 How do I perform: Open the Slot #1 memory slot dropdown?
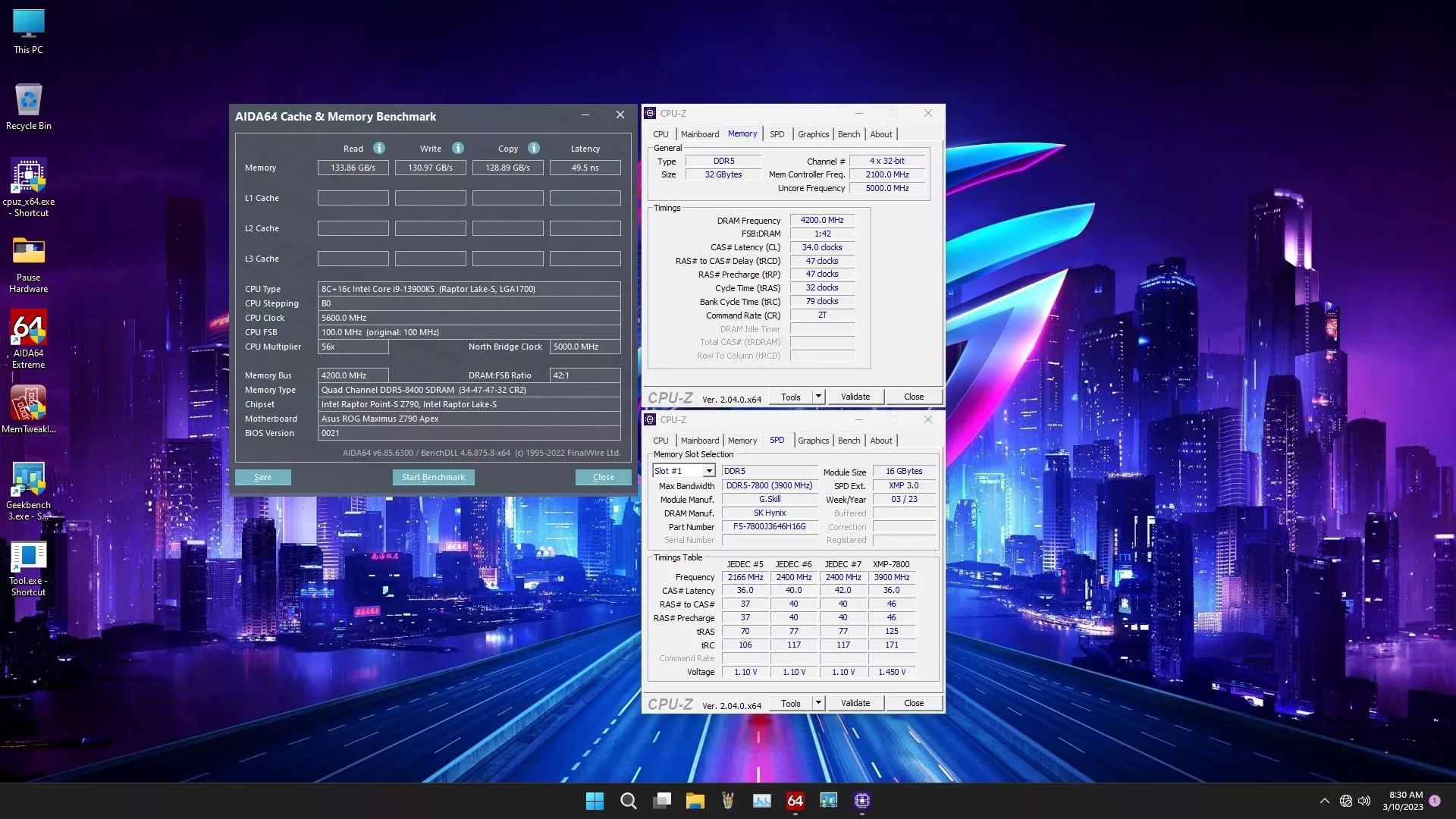pos(708,471)
